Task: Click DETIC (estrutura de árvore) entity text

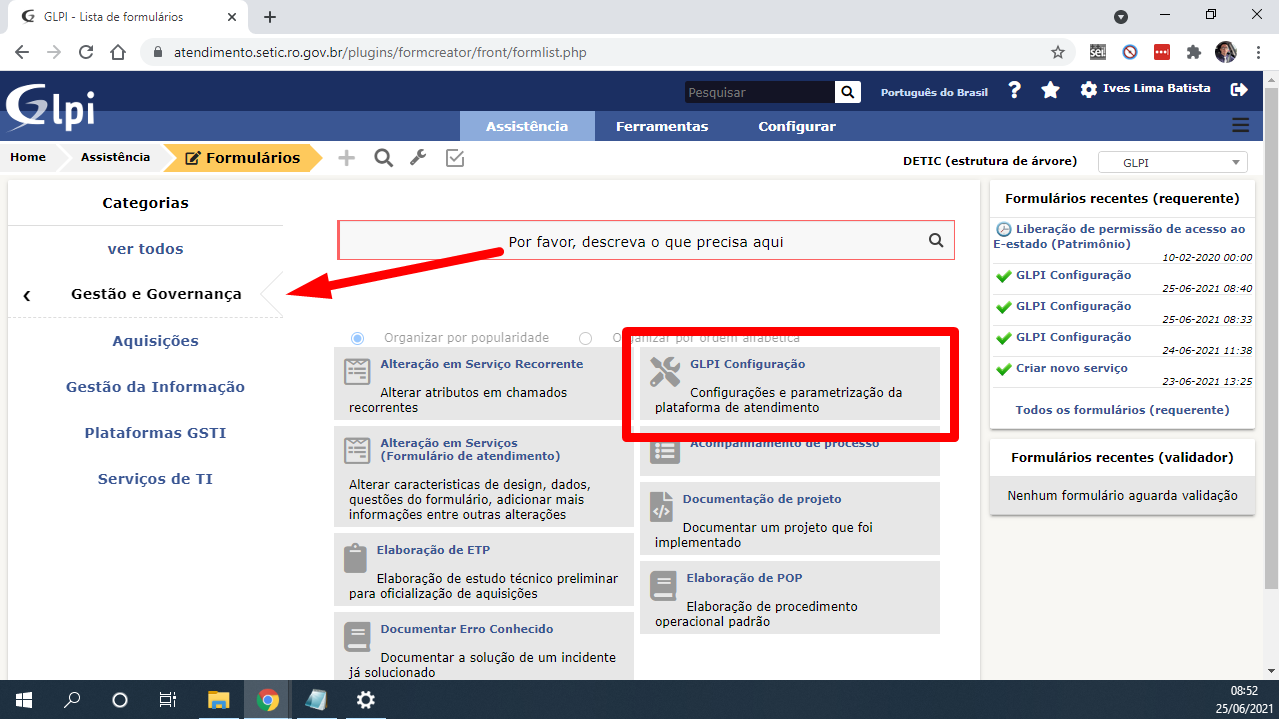Action: coord(989,161)
